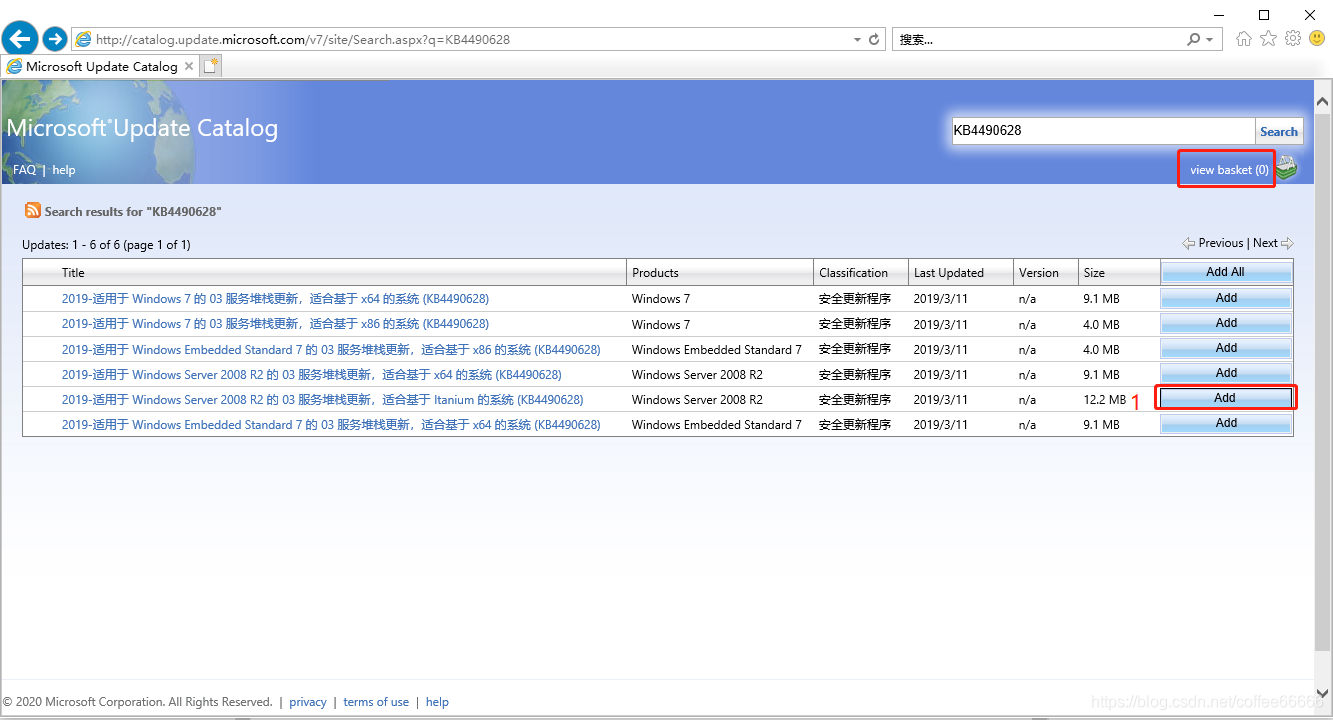The width and height of the screenshot is (1333, 720).
Task: Go forward with the browser Forward arrow
Action: click(55, 39)
